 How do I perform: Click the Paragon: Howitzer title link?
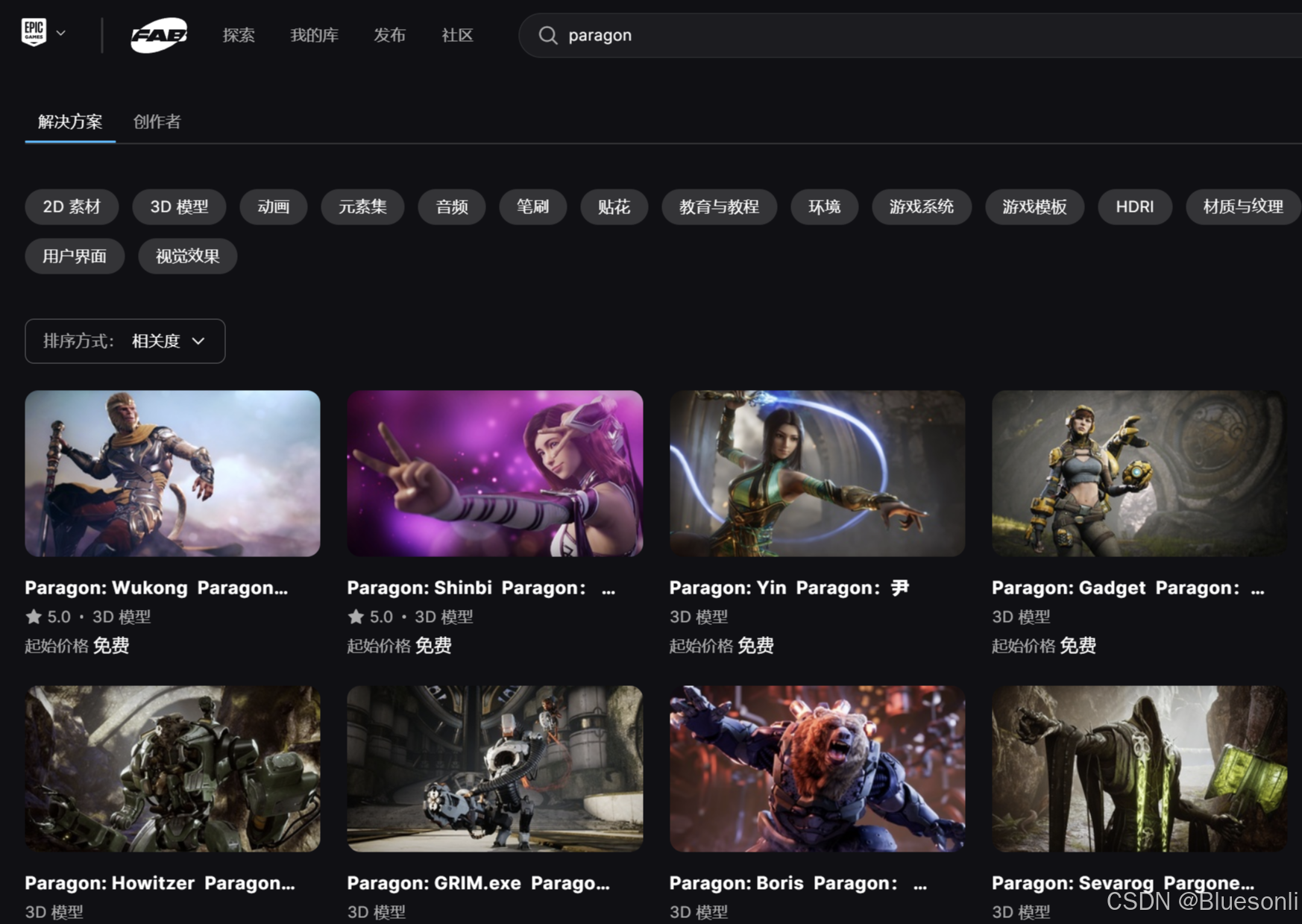(160, 883)
